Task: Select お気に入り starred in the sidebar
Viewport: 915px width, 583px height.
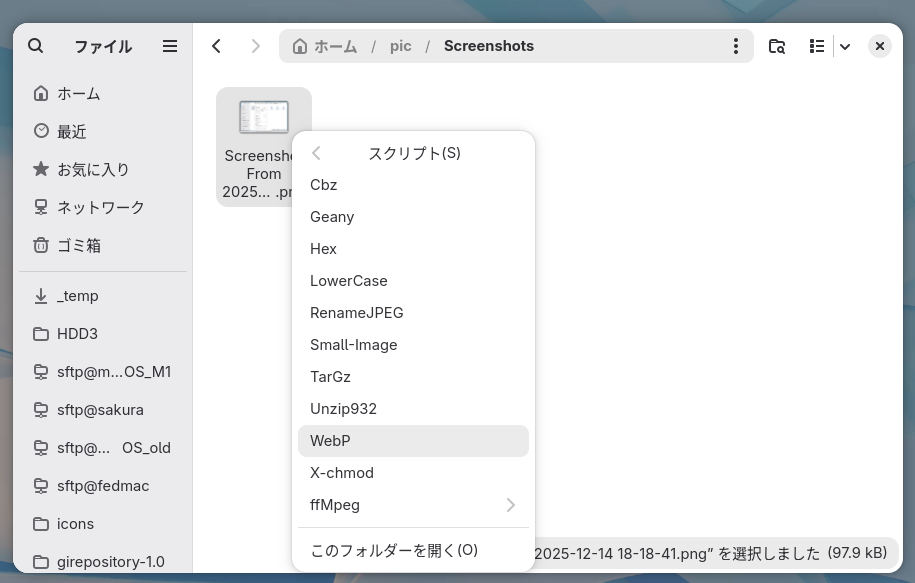Action: click(92, 169)
